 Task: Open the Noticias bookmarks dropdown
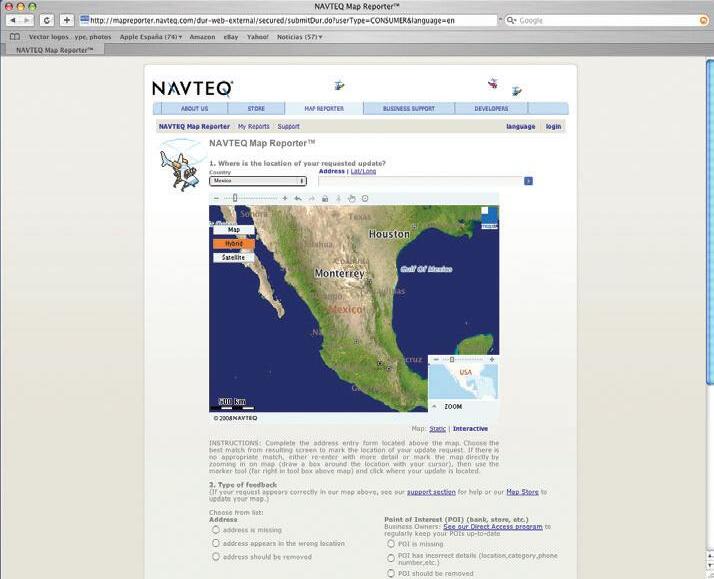click(300, 37)
